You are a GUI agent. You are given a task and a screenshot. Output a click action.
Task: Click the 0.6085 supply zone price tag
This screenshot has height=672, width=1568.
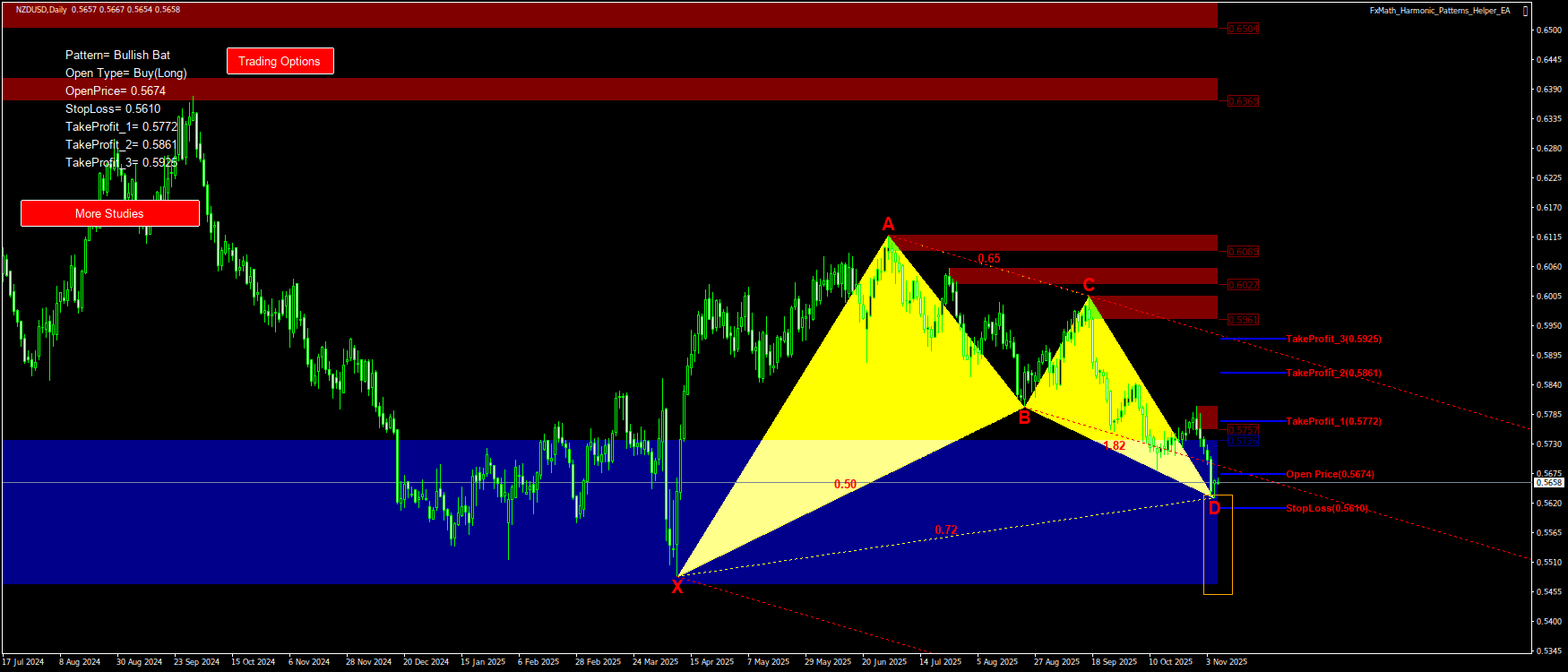(1243, 252)
